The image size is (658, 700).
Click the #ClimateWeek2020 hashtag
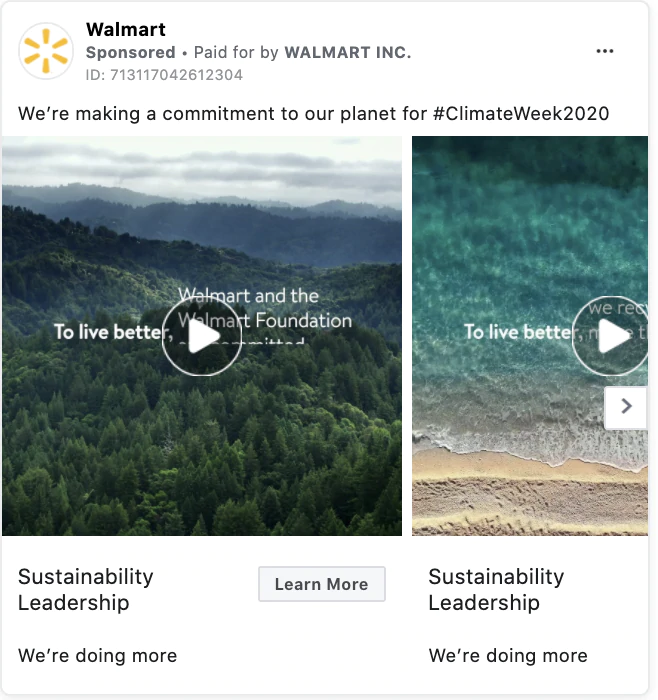tap(521, 112)
